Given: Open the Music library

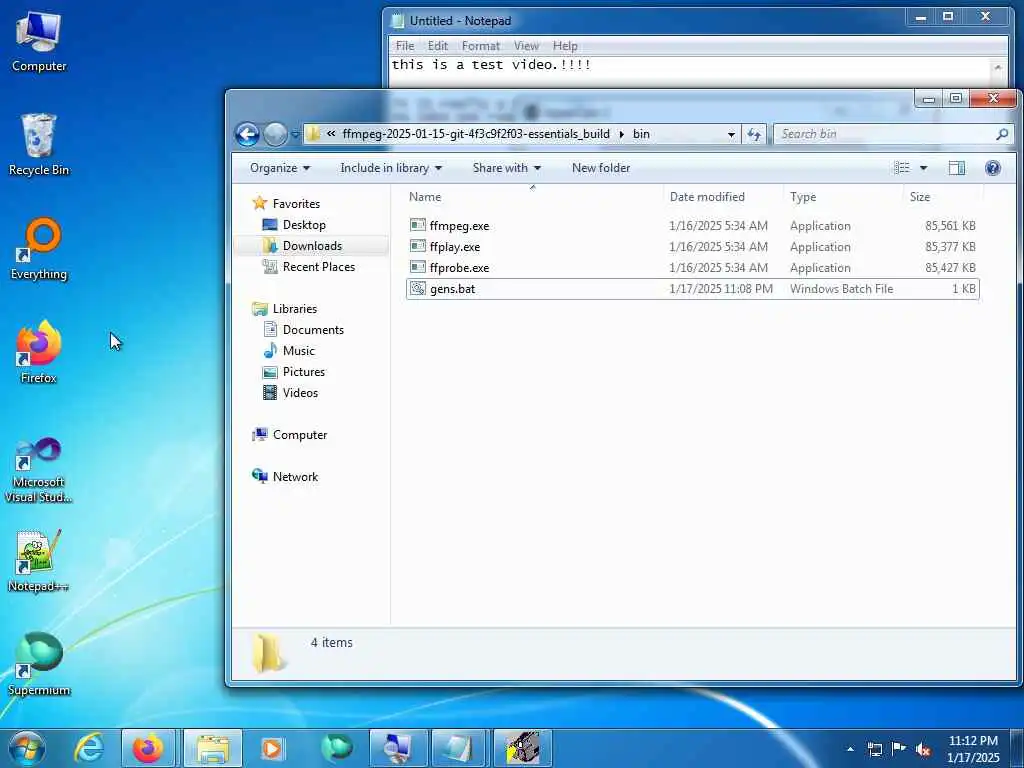Looking at the screenshot, I should tap(289, 351).
